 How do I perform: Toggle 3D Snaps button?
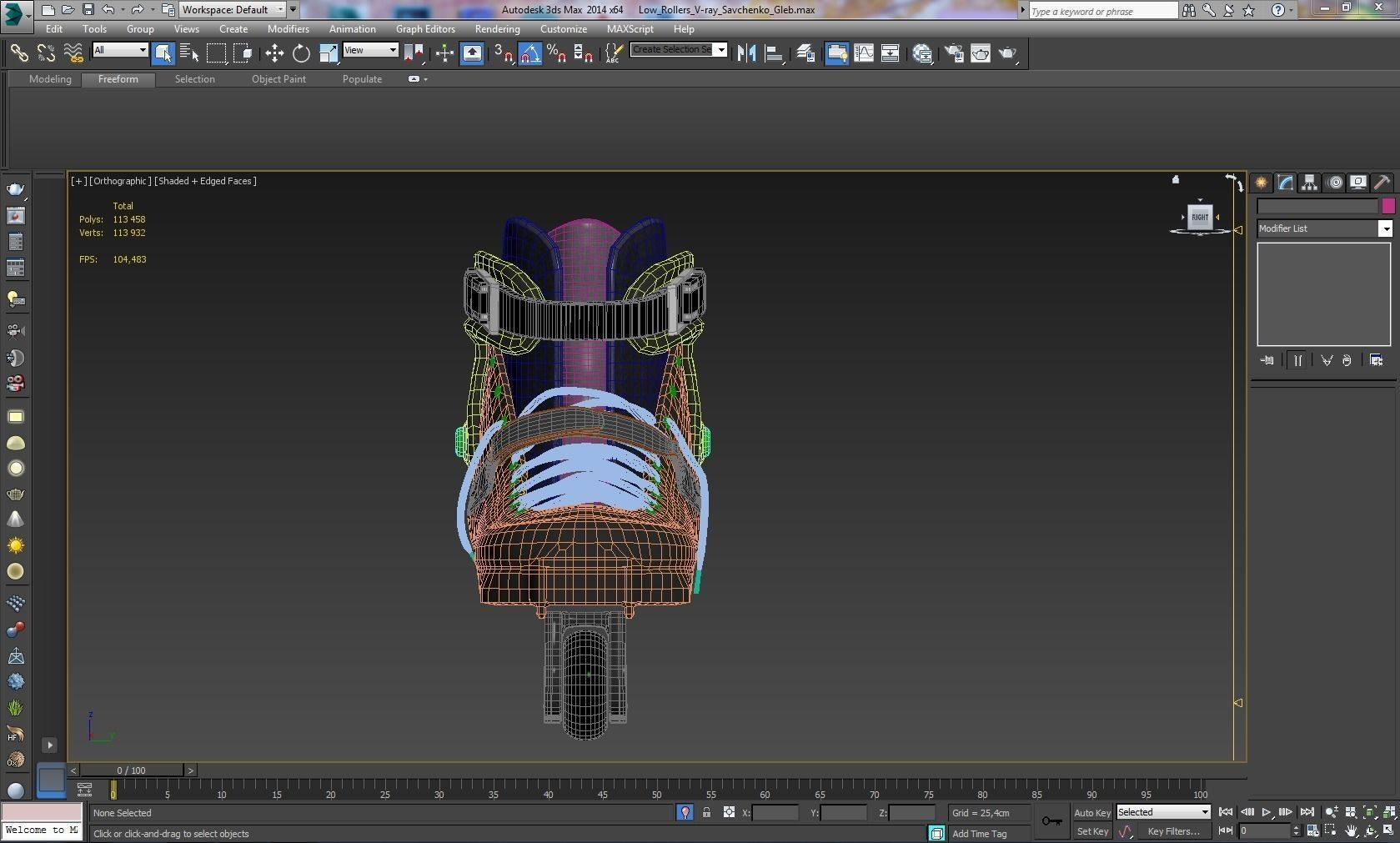click(503, 53)
